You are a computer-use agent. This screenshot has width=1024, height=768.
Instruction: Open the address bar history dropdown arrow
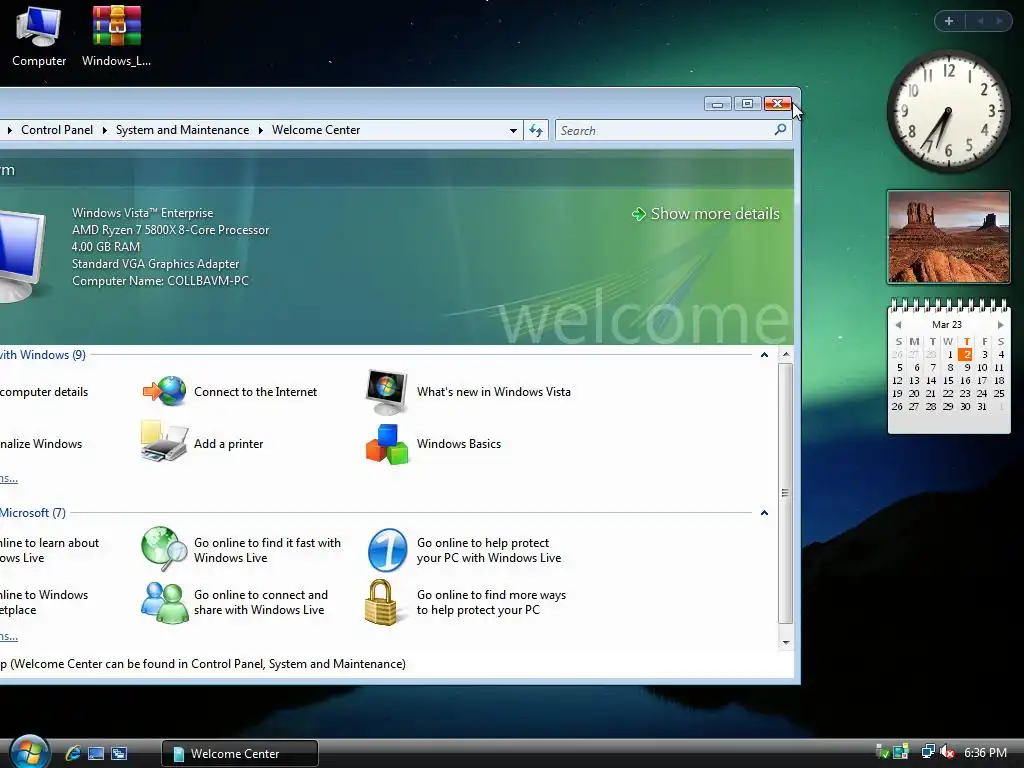[513, 131]
